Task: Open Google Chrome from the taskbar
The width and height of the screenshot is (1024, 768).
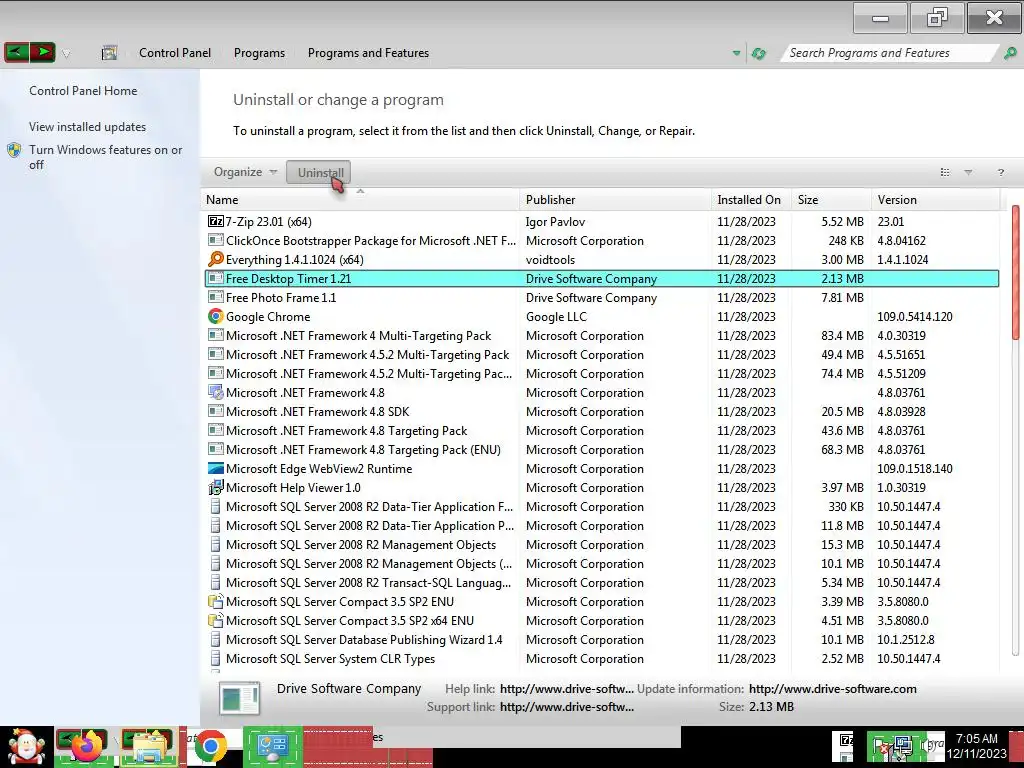Action: click(x=210, y=747)
